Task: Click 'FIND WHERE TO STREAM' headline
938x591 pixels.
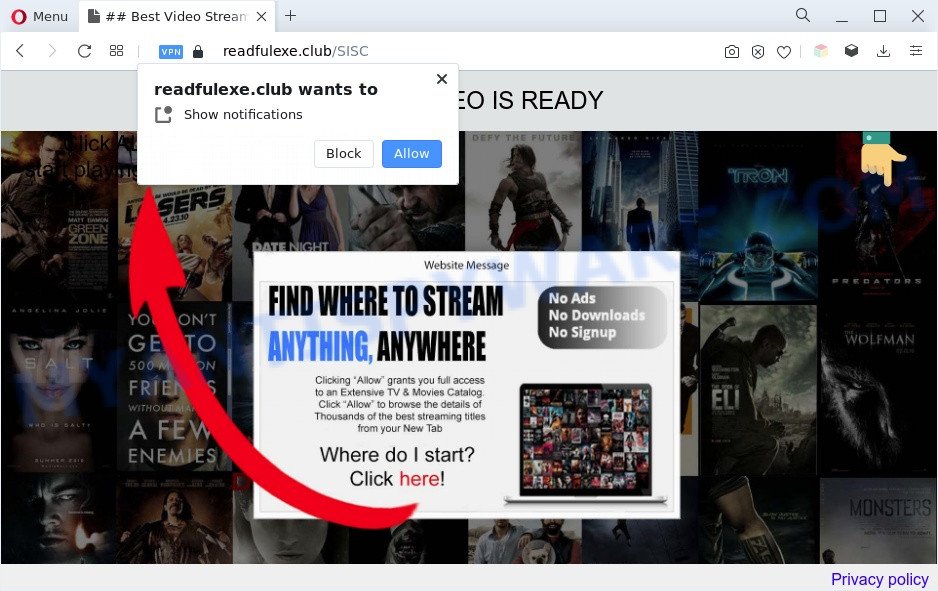Action: click(x=386, y=300)
